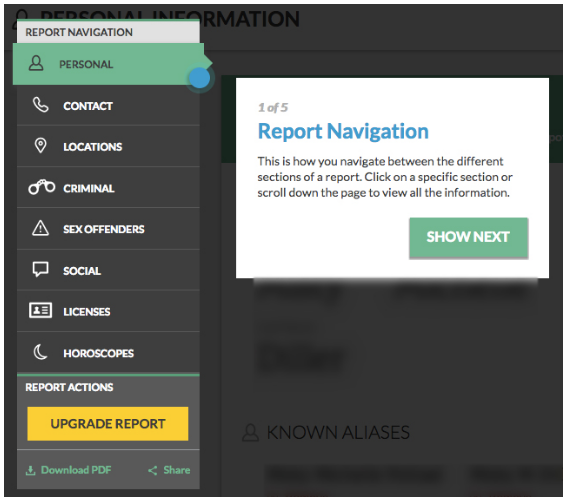Image resolution: width=569 pixels, height=502 pixels.
Task: Click the map pin Locations icon
Action: pyautogui.click(x=40, y=146)
